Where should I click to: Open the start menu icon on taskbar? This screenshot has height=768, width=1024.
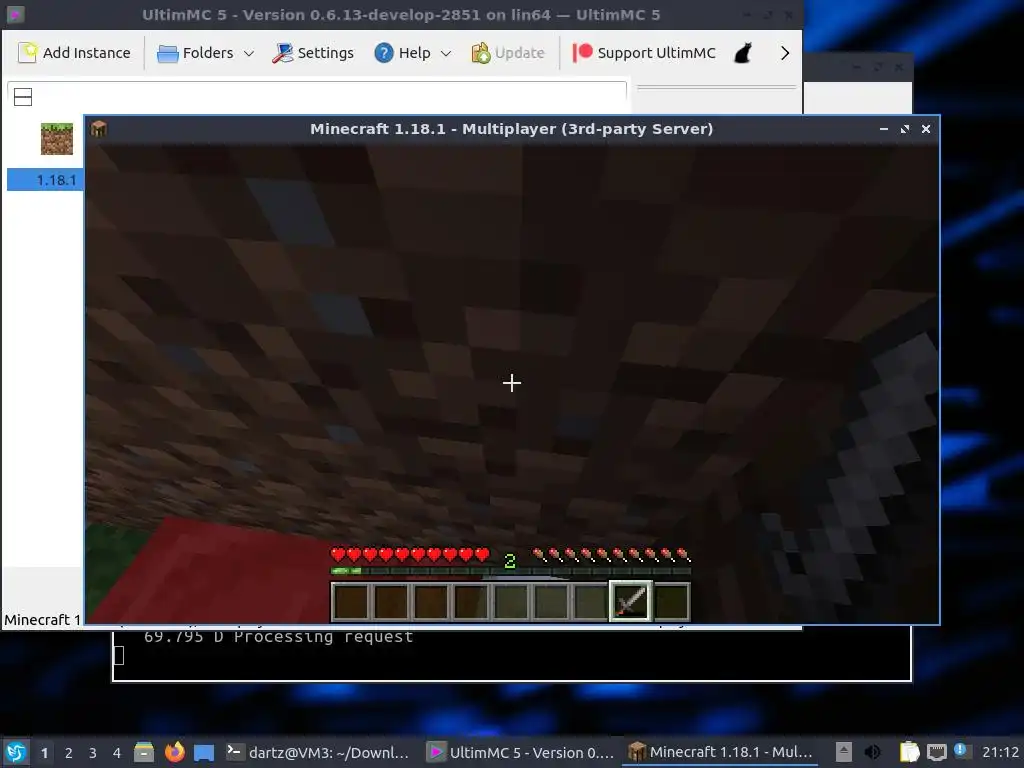(16, 752)
